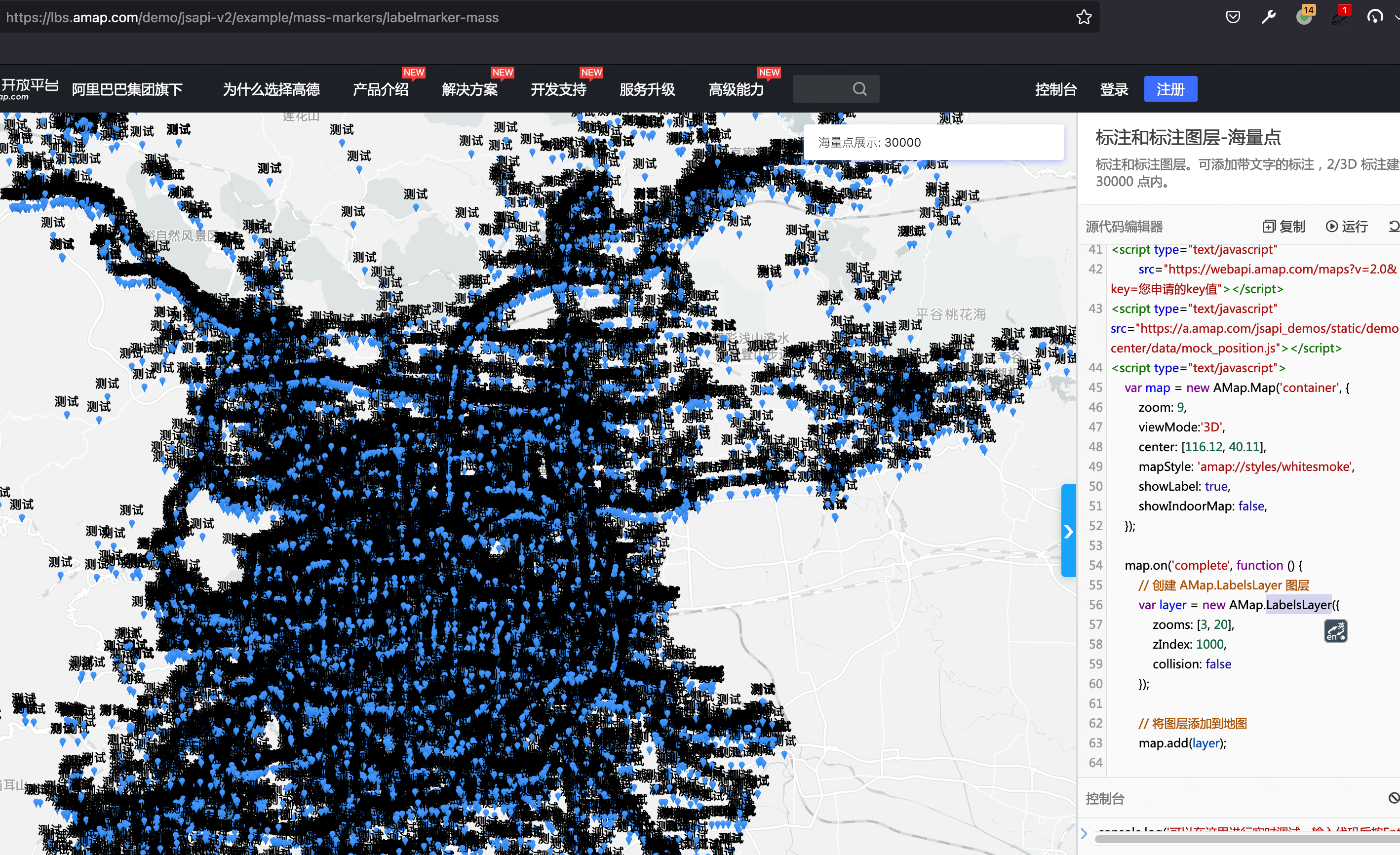Click the floating translate widget in code editor
The height and width of the screenshot is (855, 1400).
1335,630
